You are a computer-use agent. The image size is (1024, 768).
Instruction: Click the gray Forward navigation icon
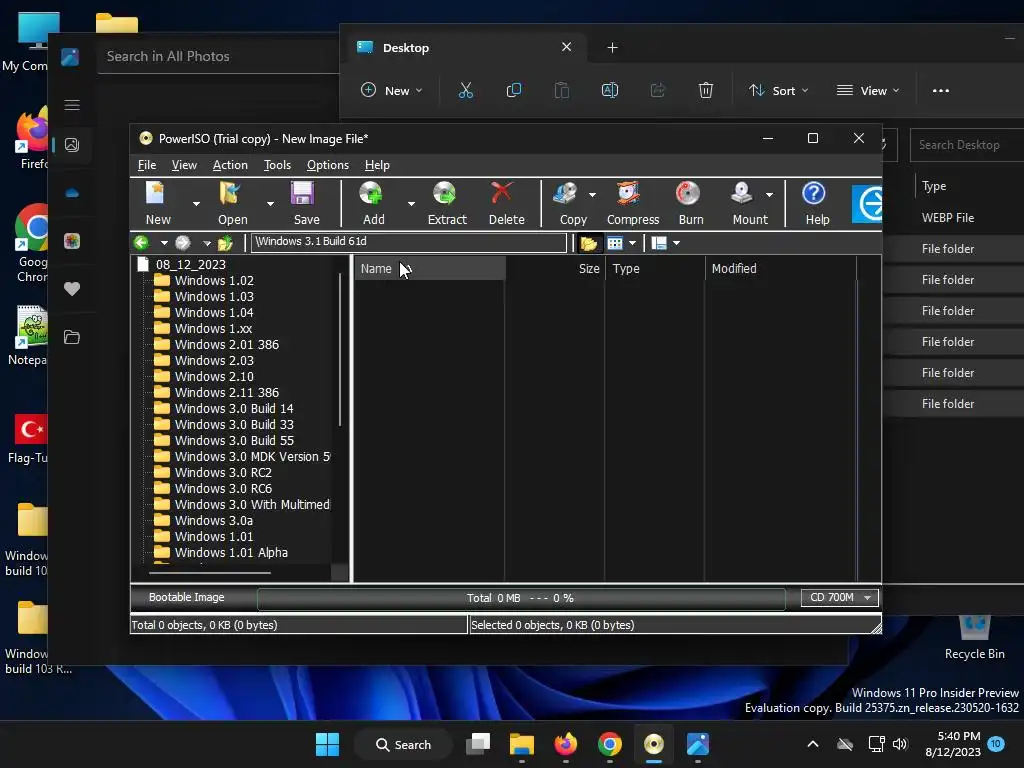point(183,243)
